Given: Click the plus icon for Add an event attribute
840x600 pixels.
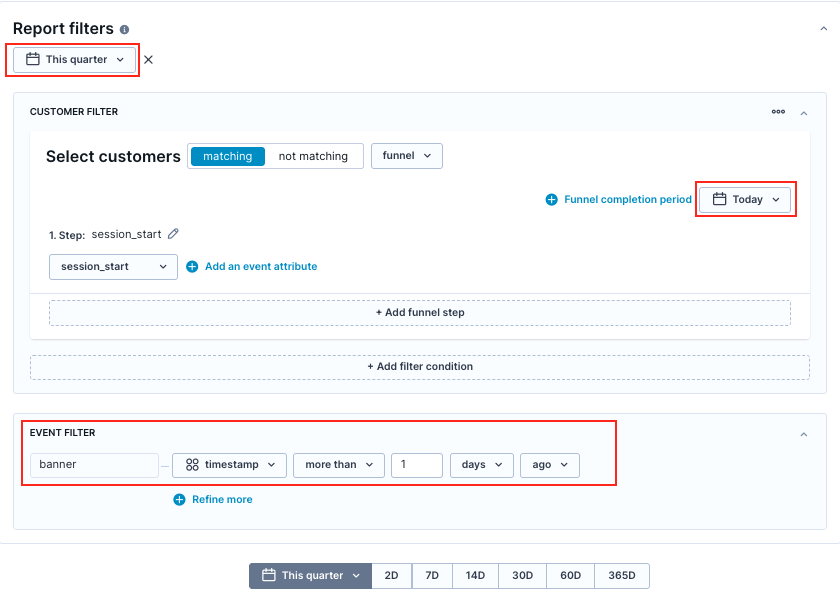Looking at the screenshot, I should click(192, 266).
